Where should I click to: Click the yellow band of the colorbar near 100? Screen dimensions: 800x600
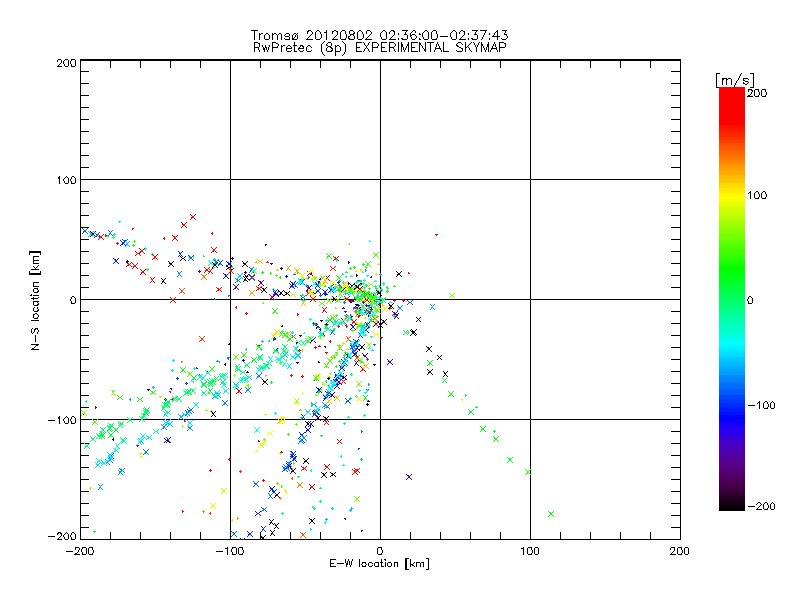pyautogui.click(x=732, y=195)
